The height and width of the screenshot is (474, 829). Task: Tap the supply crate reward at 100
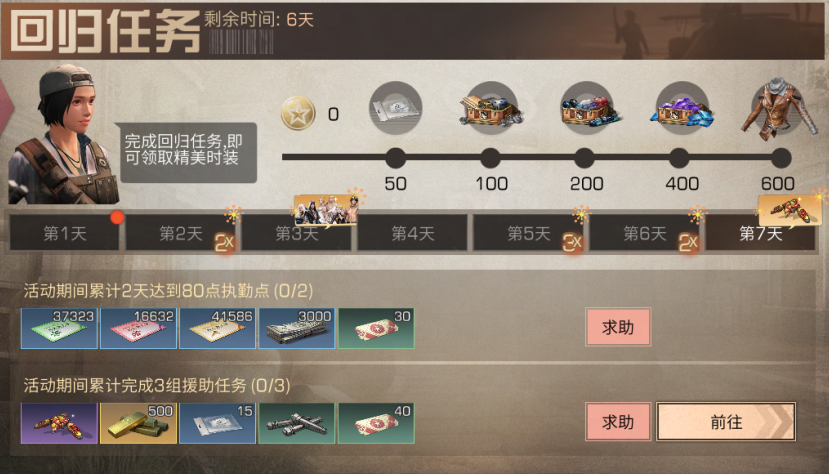[491, 108]
